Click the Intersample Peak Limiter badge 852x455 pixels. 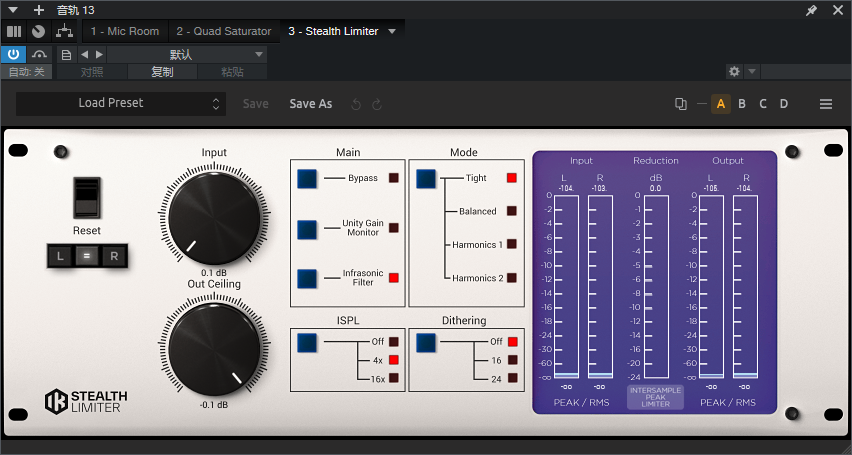[x=656, y=397]
